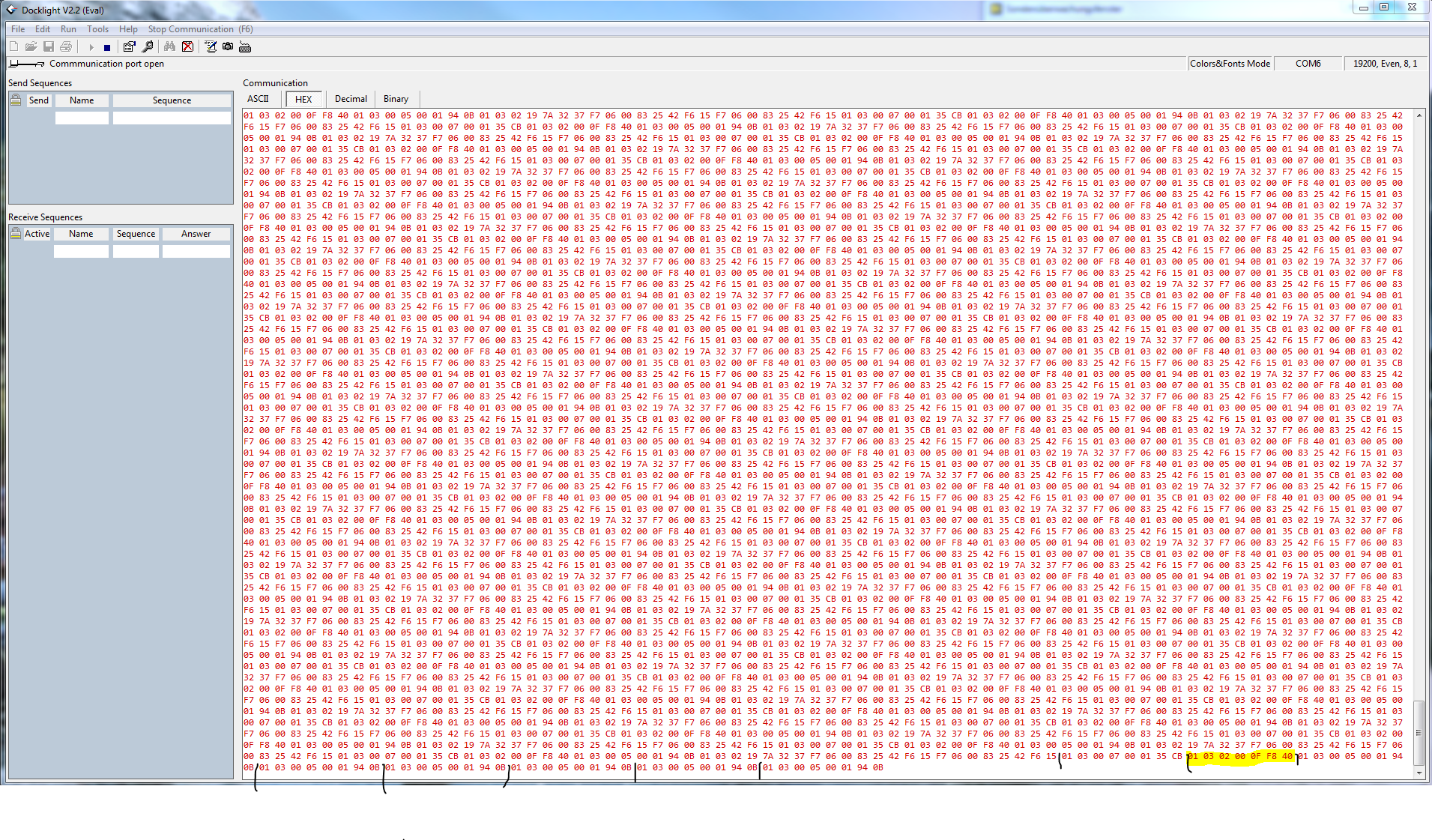
Task: Open the Help menu
Action: click(128, 29)
